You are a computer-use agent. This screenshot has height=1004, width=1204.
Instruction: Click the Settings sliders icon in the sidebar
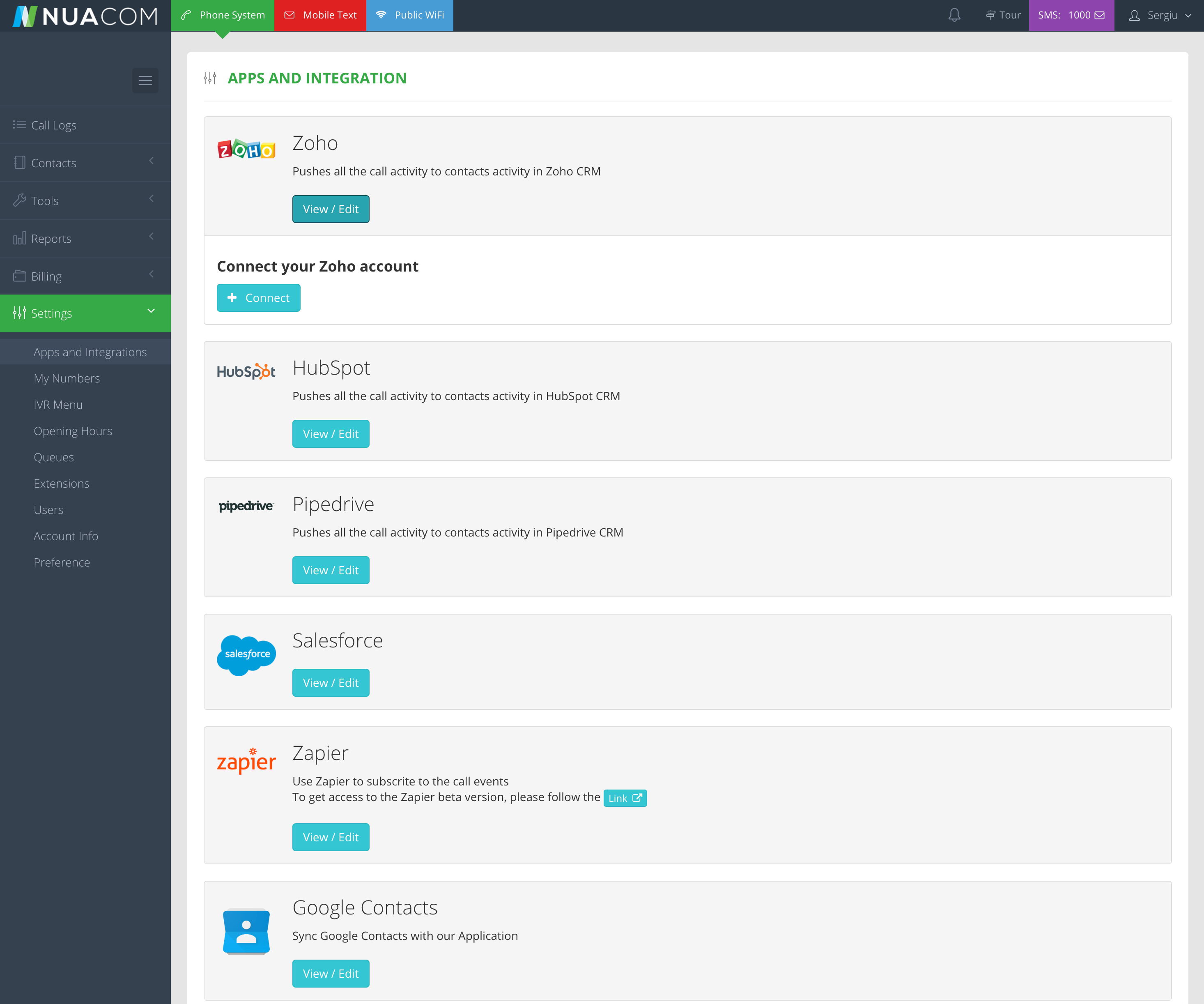pos(19,313)
